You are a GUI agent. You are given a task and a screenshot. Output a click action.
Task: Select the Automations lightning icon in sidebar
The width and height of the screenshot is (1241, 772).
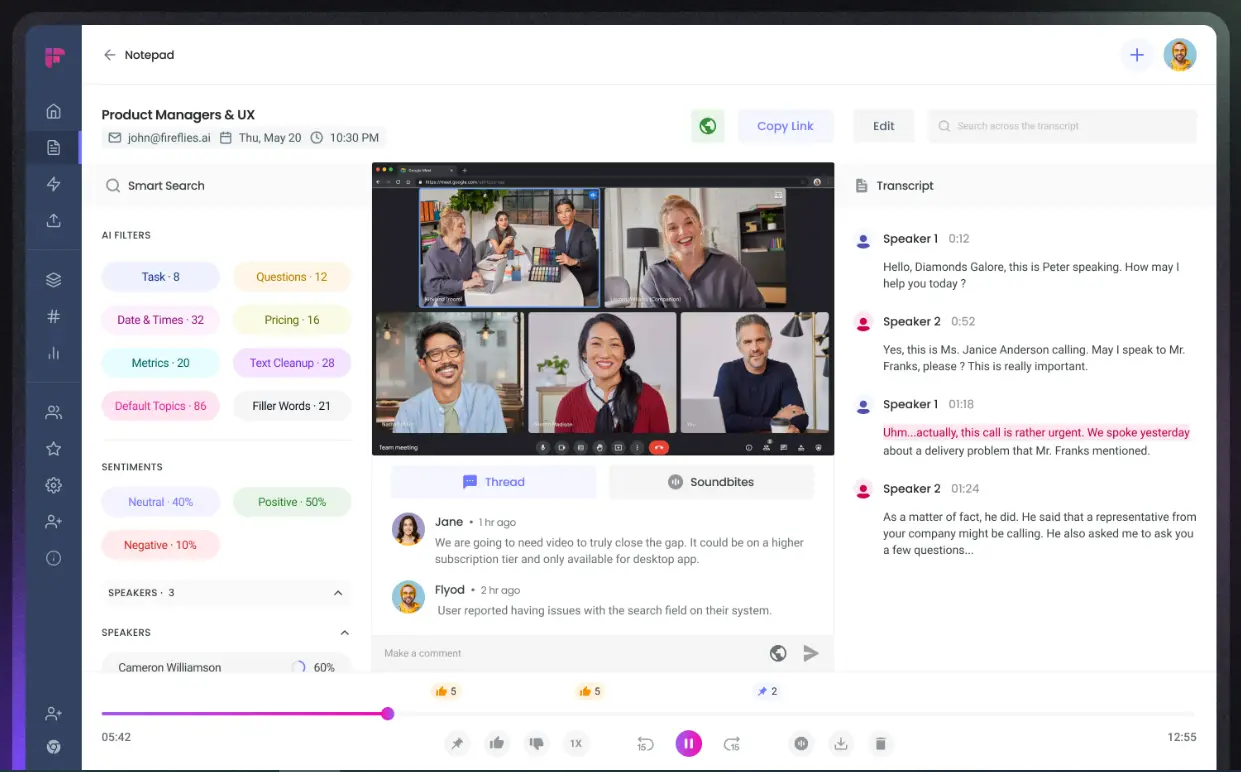[53, 184]
